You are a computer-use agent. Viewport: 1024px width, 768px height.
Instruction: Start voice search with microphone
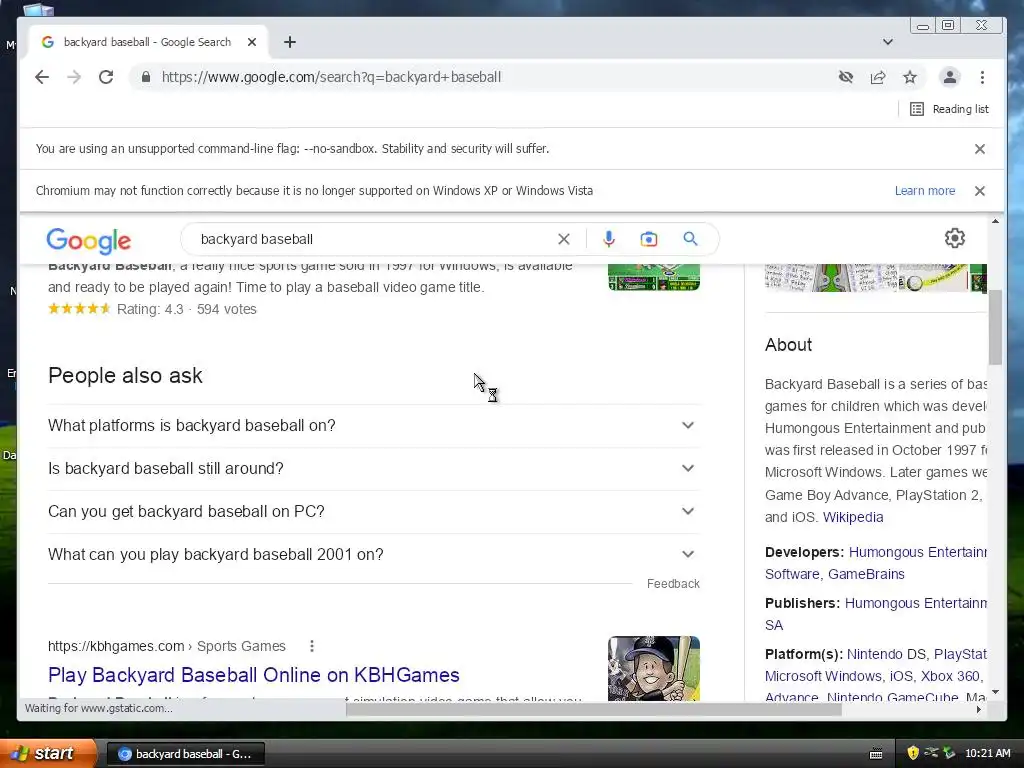[609, 239]
